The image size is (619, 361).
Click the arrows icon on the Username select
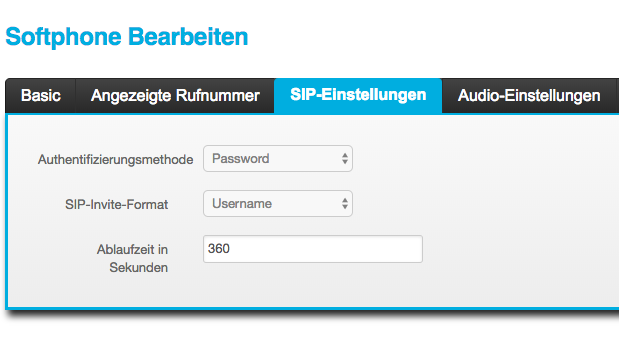pyautogui.click(x=345, y=204)
